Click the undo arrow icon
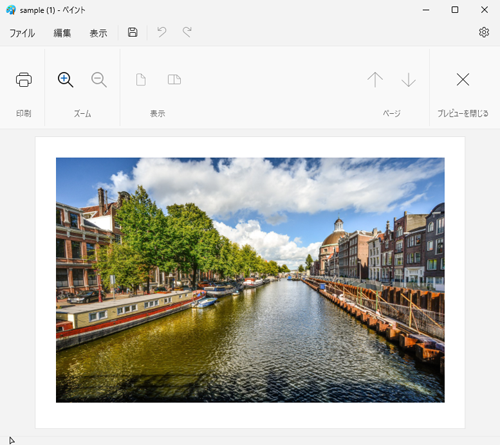Viewport: 500px width, 445px height. click(x=162, y=32)
